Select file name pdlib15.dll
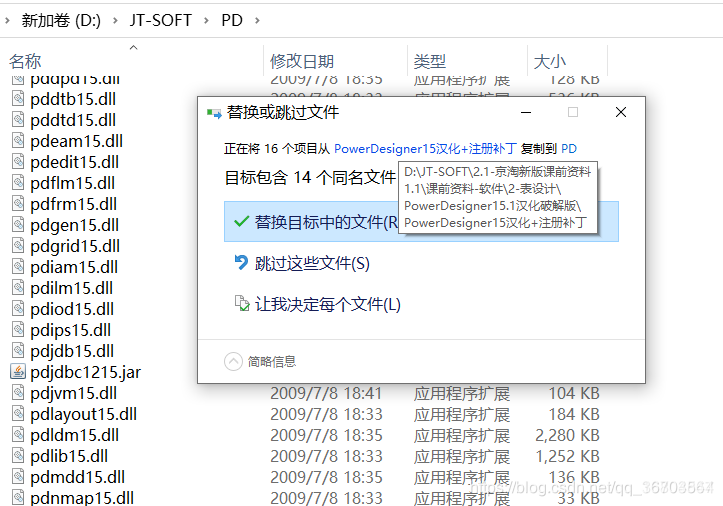The image size is (723, 506). (x=69, y=456)
